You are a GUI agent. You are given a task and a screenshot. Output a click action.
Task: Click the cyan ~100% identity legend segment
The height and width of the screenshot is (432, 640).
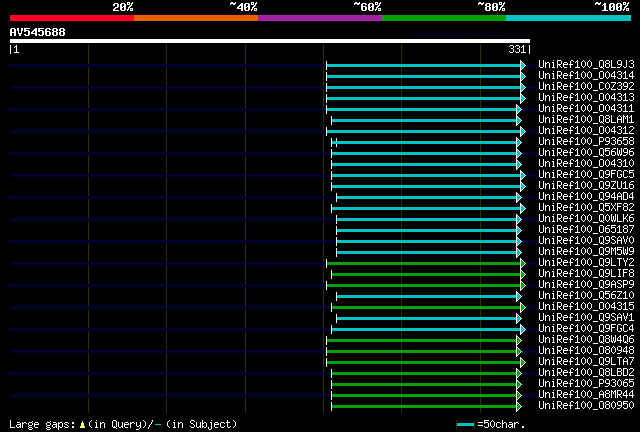(569, 18)
